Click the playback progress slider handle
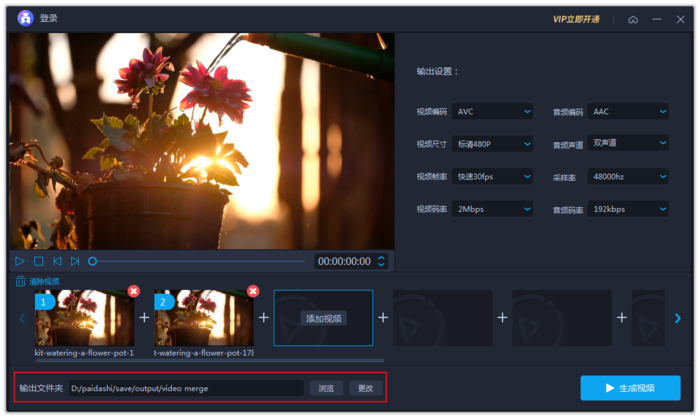 coord(92,261)
